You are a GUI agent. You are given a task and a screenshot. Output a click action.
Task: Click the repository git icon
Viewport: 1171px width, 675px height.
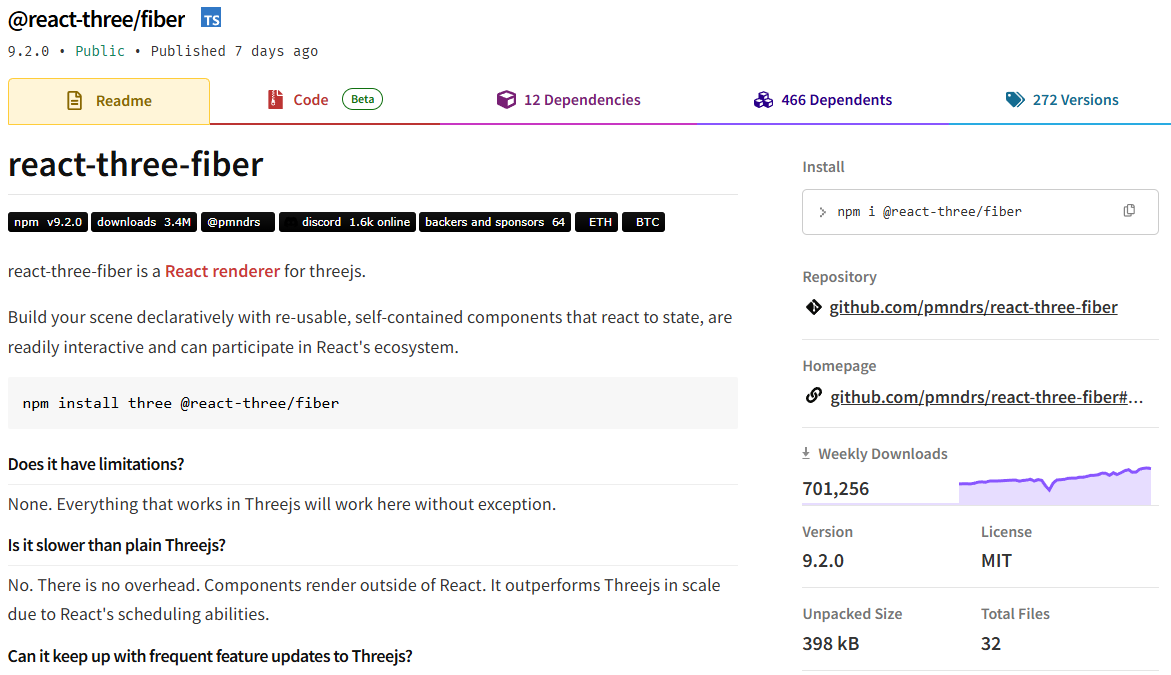tap(813, 307)
